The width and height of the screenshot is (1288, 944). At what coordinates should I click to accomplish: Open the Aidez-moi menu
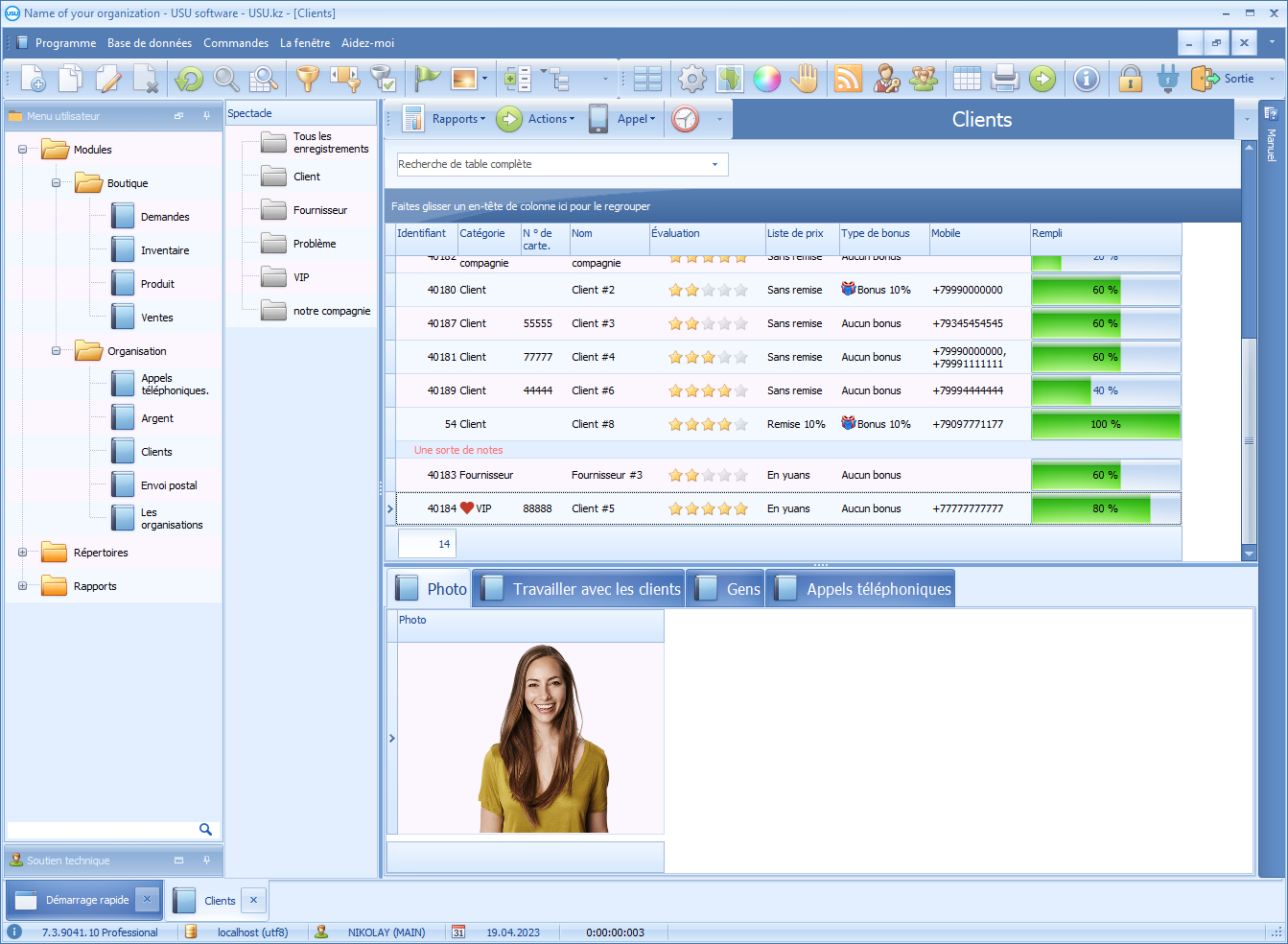click(x=368, y=43)
